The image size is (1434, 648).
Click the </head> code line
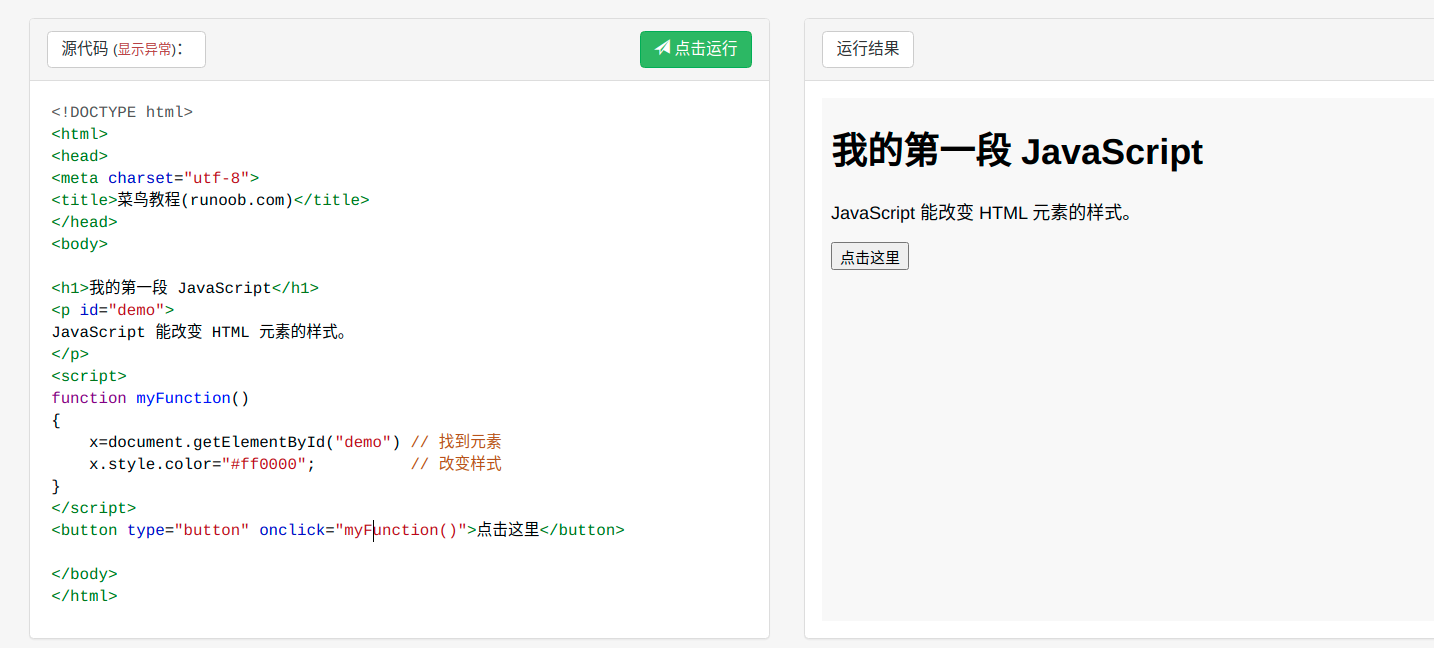pos(85,222)
